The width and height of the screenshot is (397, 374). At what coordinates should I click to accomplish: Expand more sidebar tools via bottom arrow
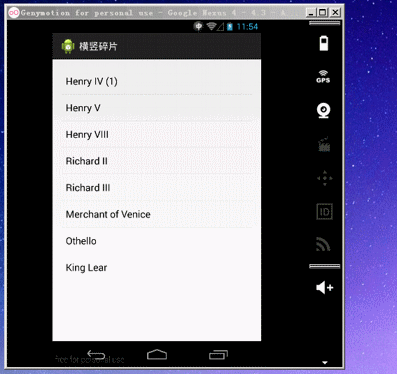click(325, 363)
